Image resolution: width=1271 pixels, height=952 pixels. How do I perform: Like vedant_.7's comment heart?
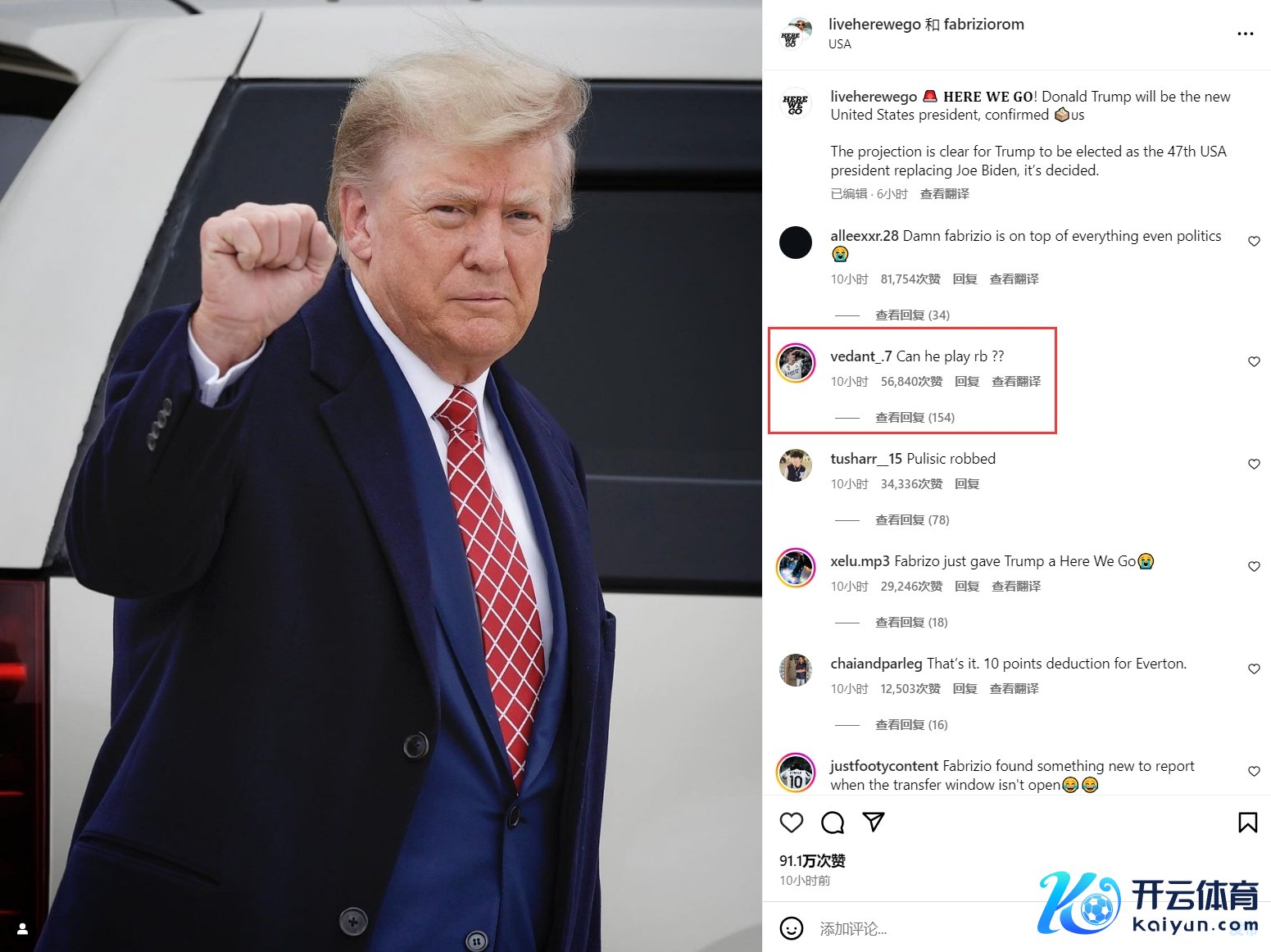[x=1254, y=361]
